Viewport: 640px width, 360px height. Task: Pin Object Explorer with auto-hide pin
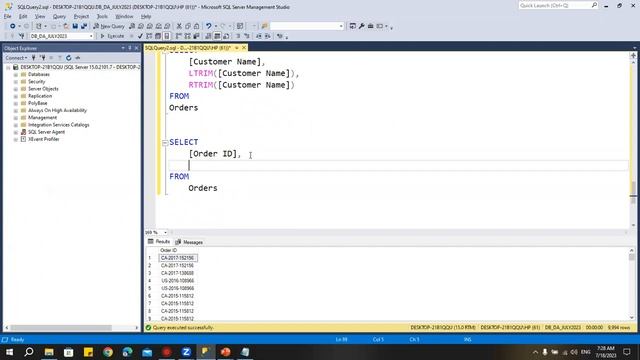[x=130, y=48]
